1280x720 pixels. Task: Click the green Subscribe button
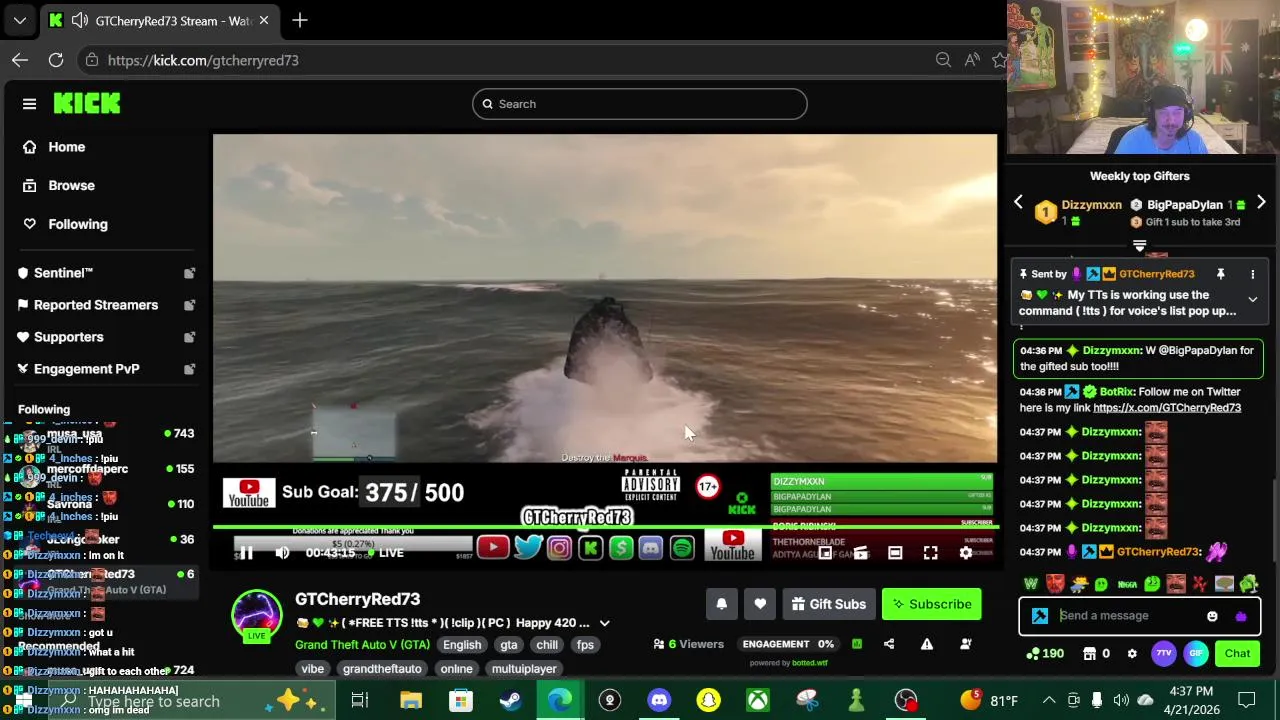[x=932, y=604]
